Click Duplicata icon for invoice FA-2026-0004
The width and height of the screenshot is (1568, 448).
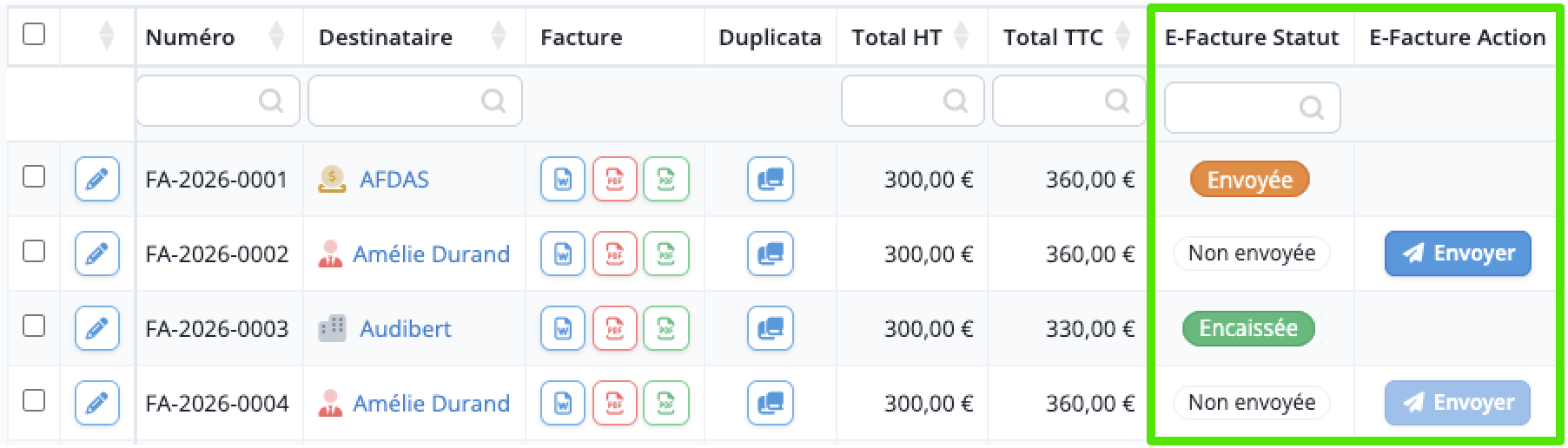(771, 403)
